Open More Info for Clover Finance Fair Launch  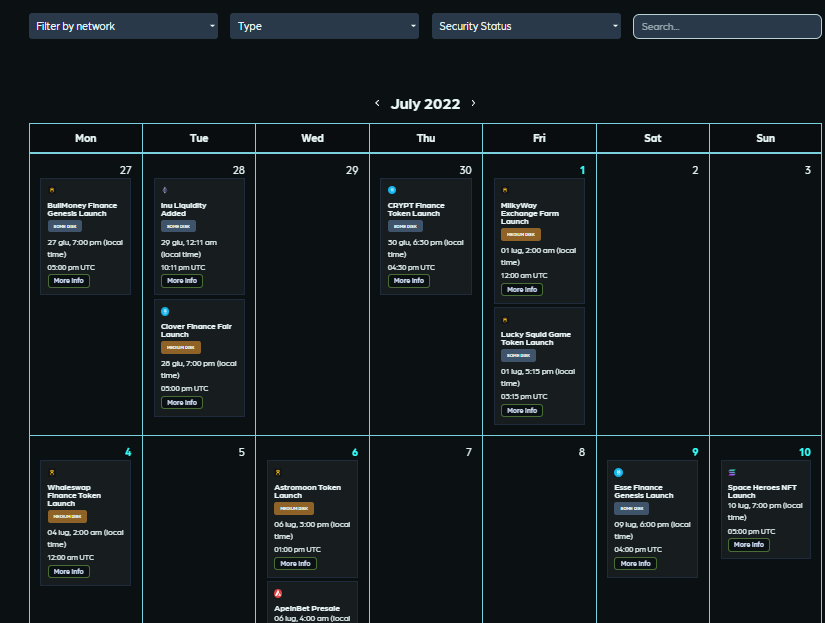pyautogui.click(x=182, y=403)
